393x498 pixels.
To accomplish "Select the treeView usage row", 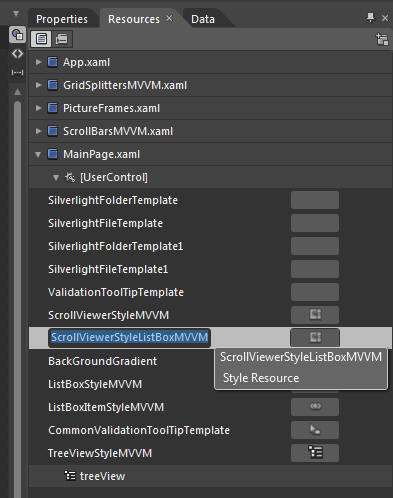I will click(x=210, y=476).
